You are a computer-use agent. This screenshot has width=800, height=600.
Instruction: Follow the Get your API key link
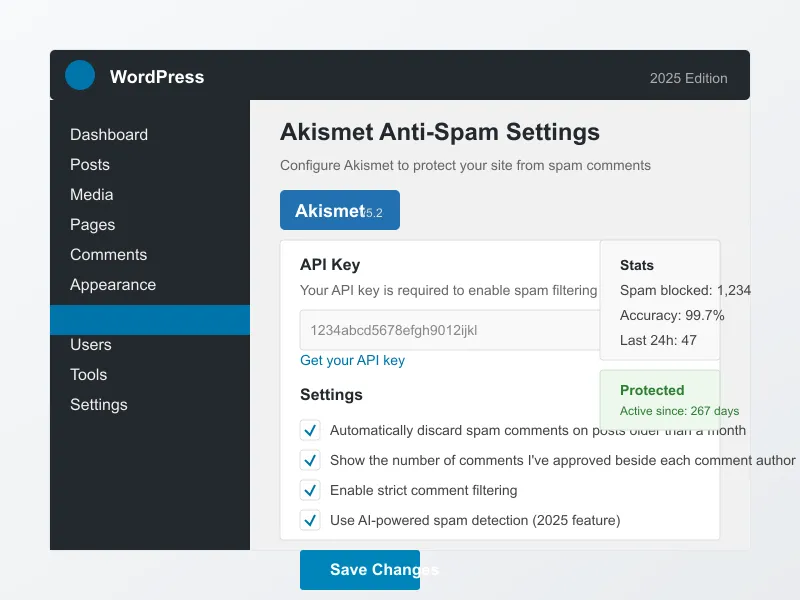pyautogui.click(x=353, y=360)
